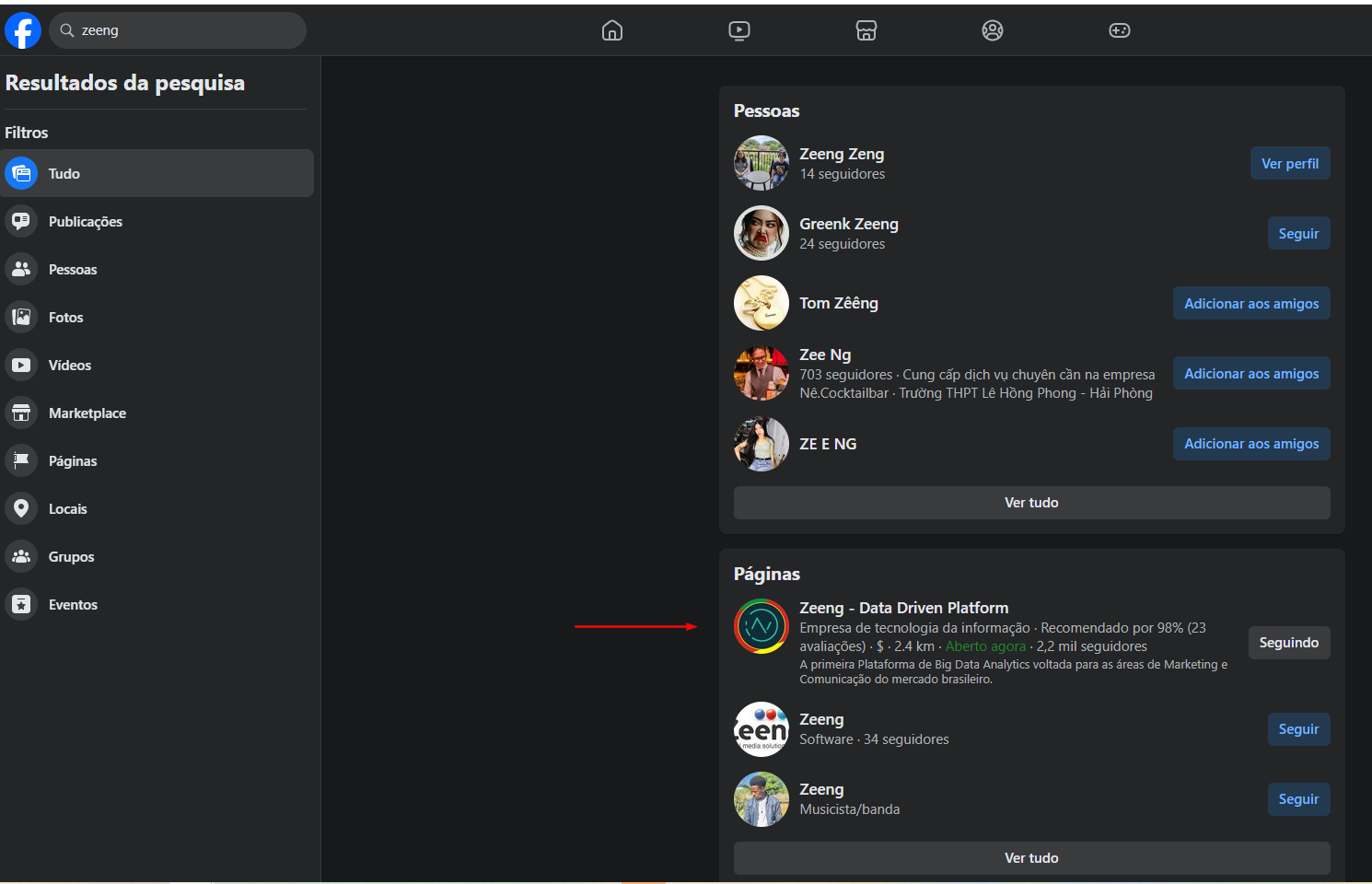Toggle Seguindo for Zeeng Data Driven Platform
Image resolution: width=1372 pixels, height=884 pixels.
tap(1288, 643)
